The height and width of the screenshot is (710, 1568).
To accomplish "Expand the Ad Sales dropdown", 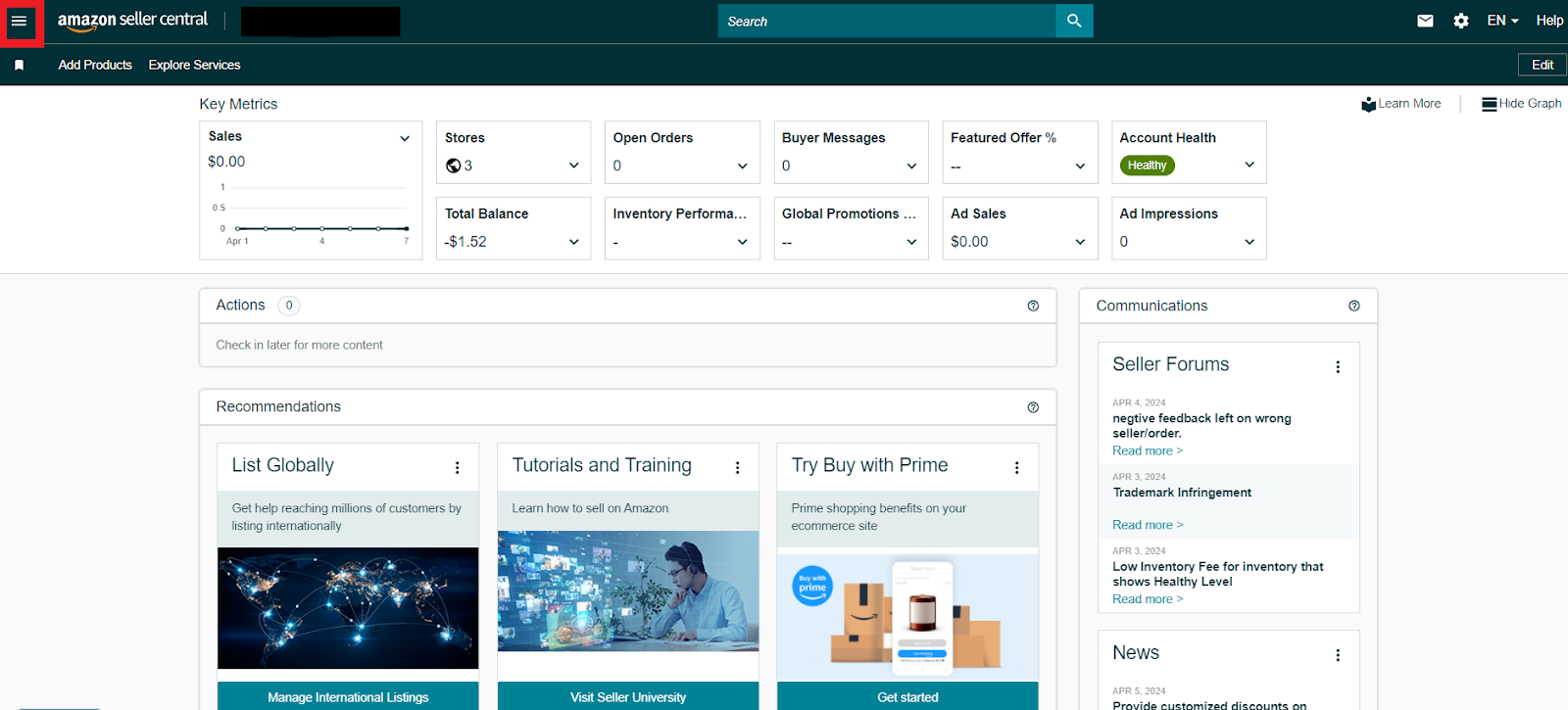I will tap(1080, 242).
